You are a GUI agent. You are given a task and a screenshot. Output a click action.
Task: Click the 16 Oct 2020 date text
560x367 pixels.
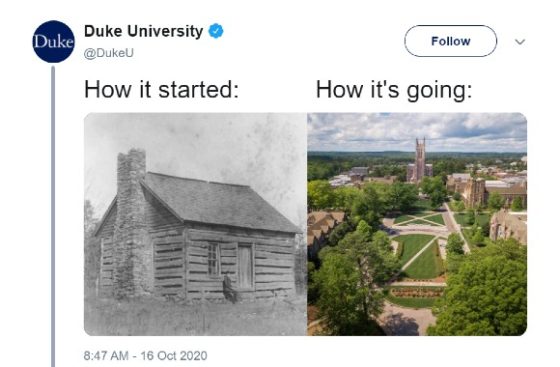coord(174,356)
